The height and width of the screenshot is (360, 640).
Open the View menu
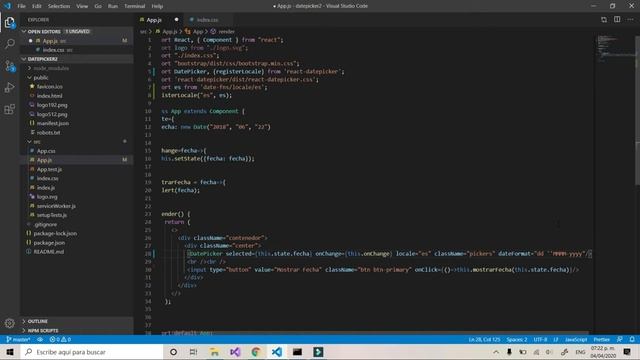(82, 6)
